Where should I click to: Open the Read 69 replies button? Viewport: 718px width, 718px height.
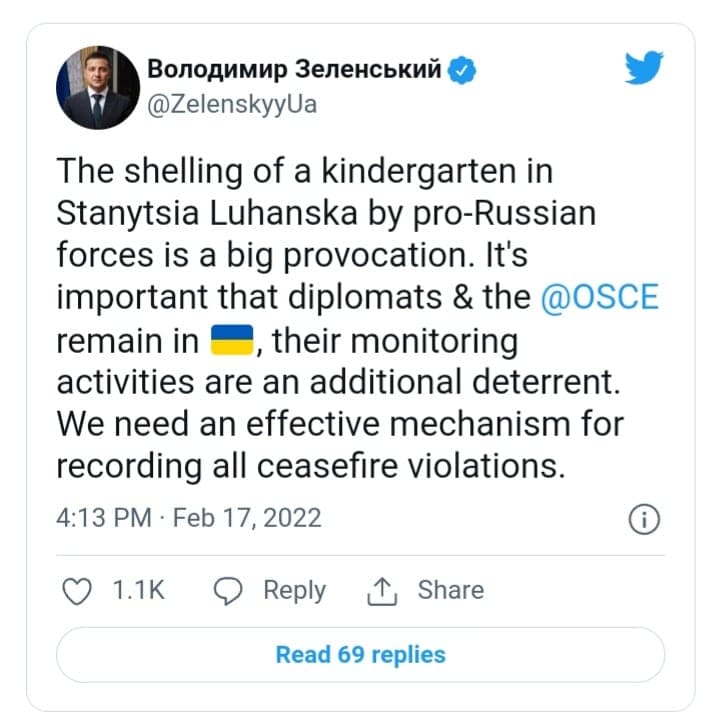(x=360, y=655)
